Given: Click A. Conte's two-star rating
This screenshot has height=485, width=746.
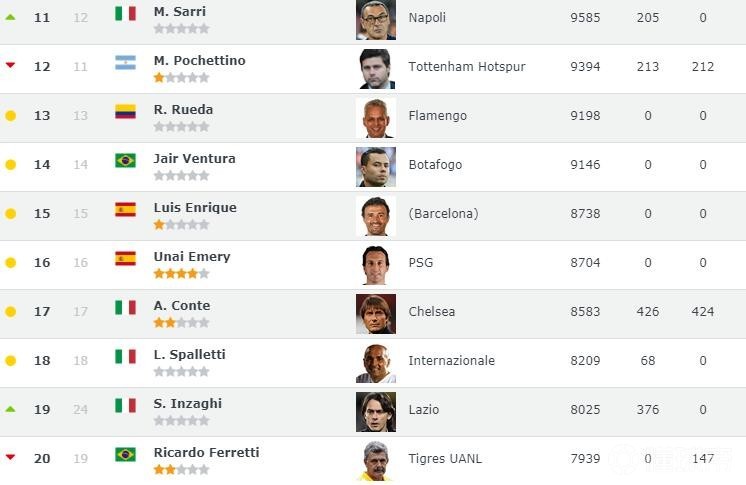Looking at the screenshot, I should pyautogui.click(x=181, y=322).
